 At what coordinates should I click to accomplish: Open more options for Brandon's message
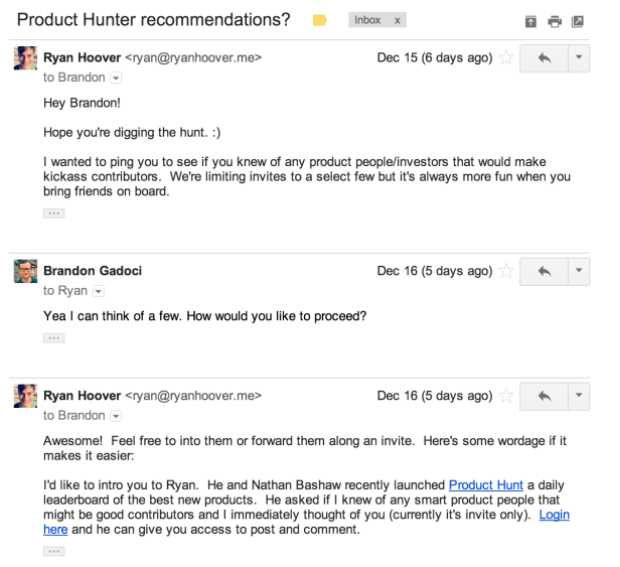click(579, 272)
